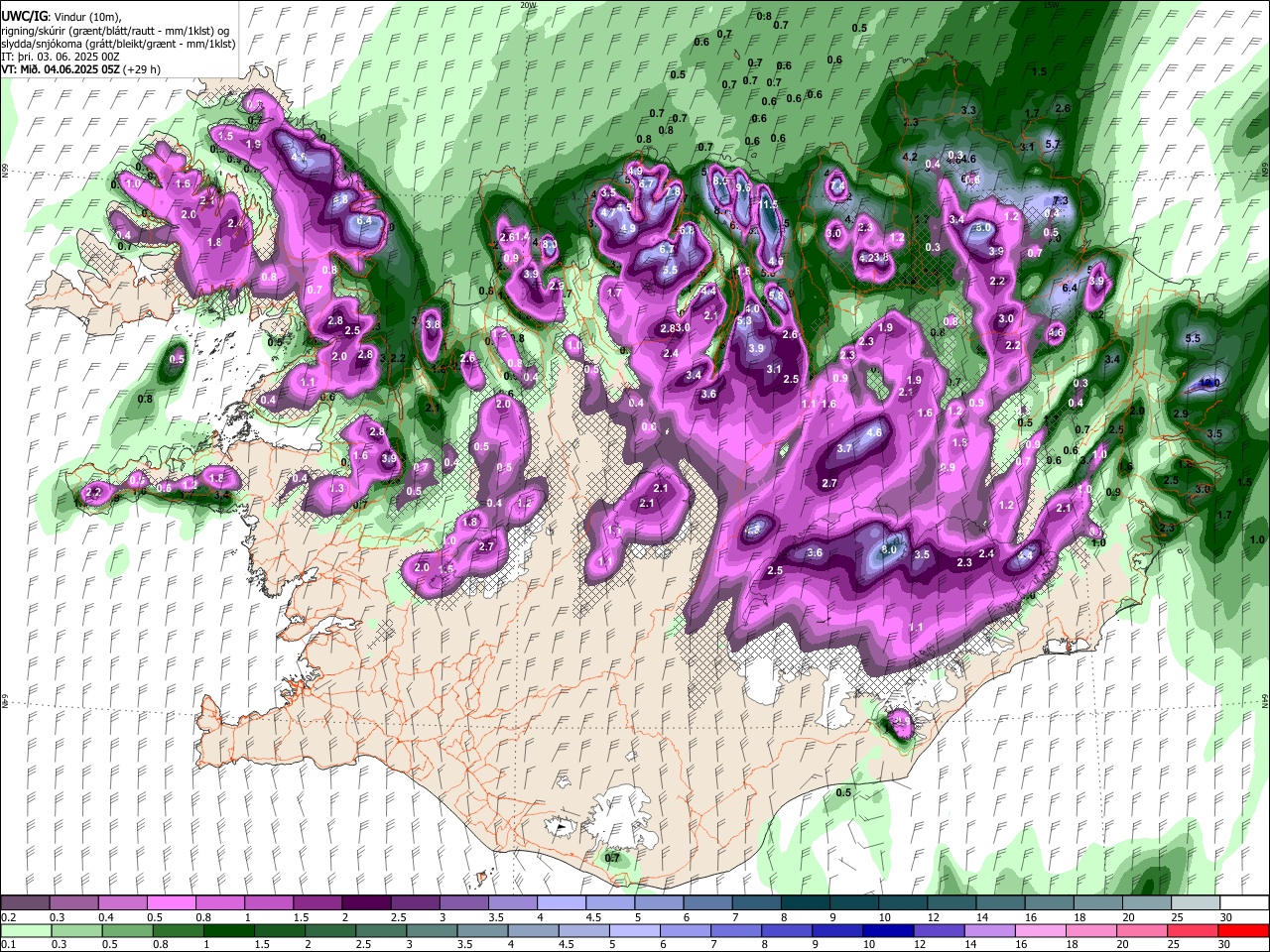Pick the navy swatch between 10 and 12, lower scale

point(888,930)
